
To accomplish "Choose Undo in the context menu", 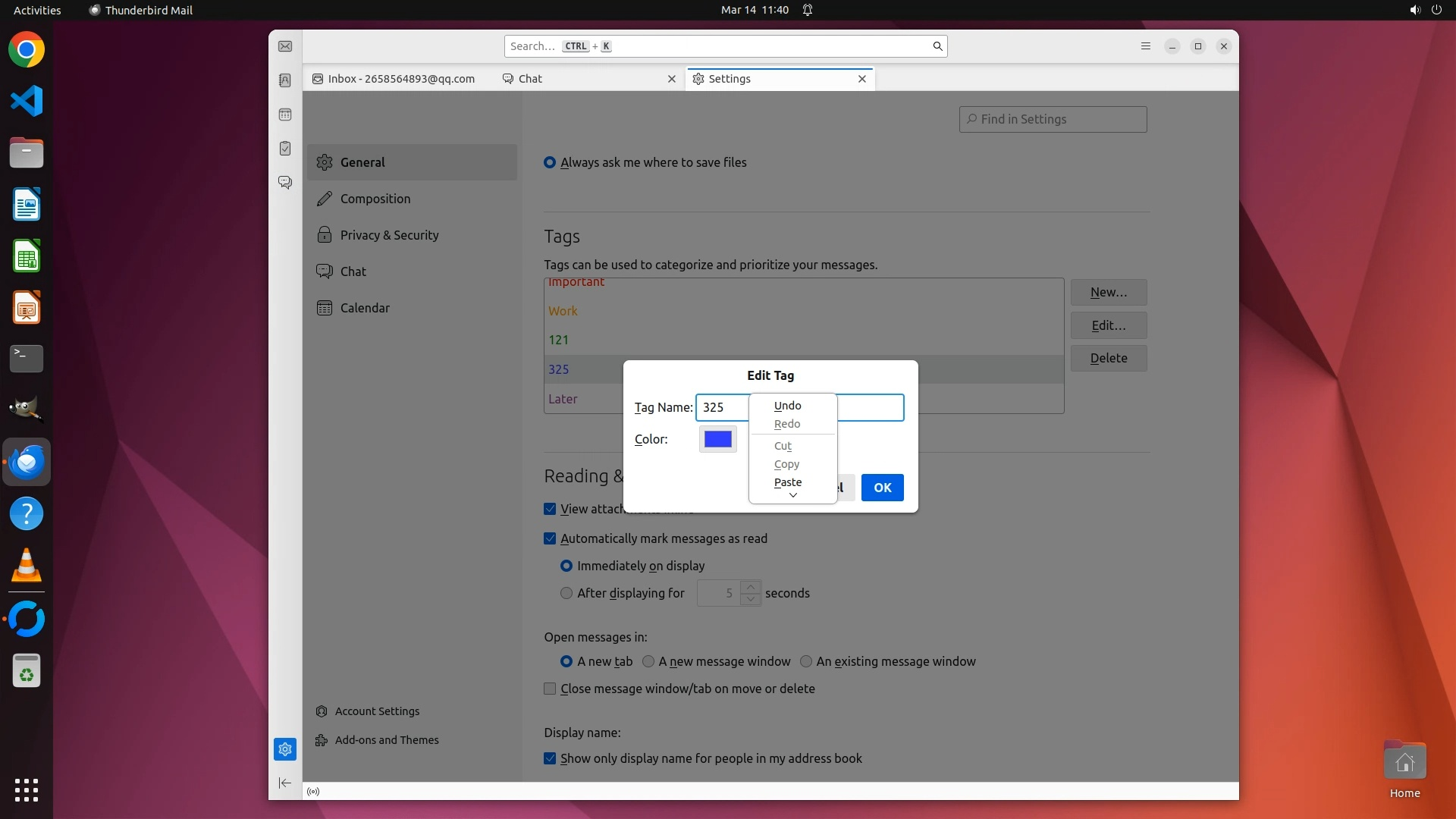I will tap(788, 406).
